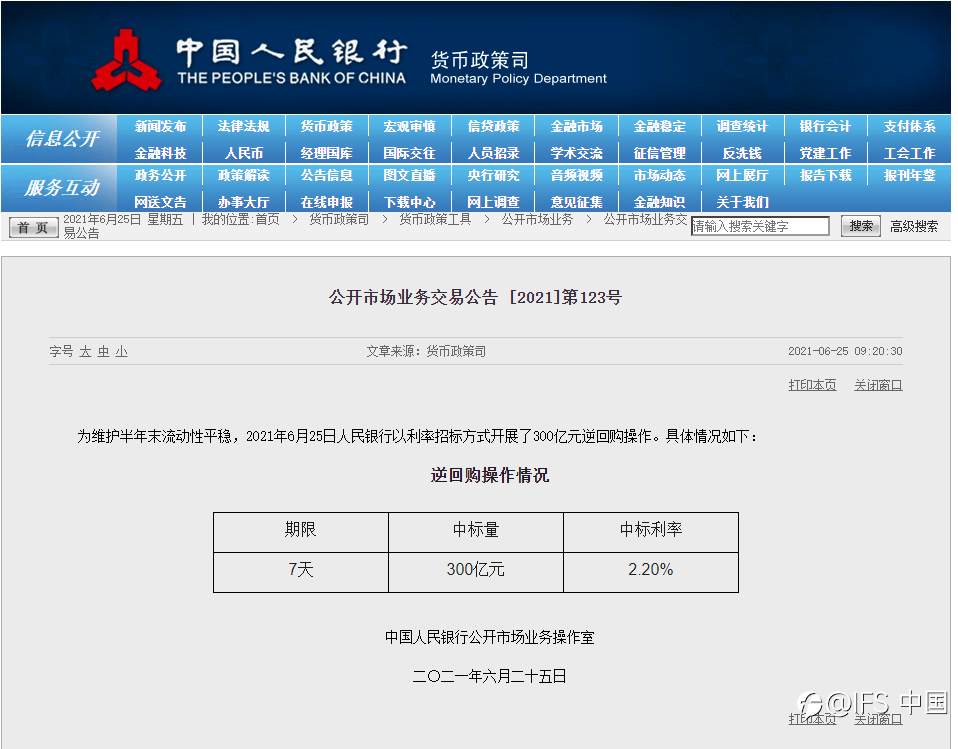
Task: Click the 2021-06-25 09:20:30 timestamp
Action: pos(845,351)
